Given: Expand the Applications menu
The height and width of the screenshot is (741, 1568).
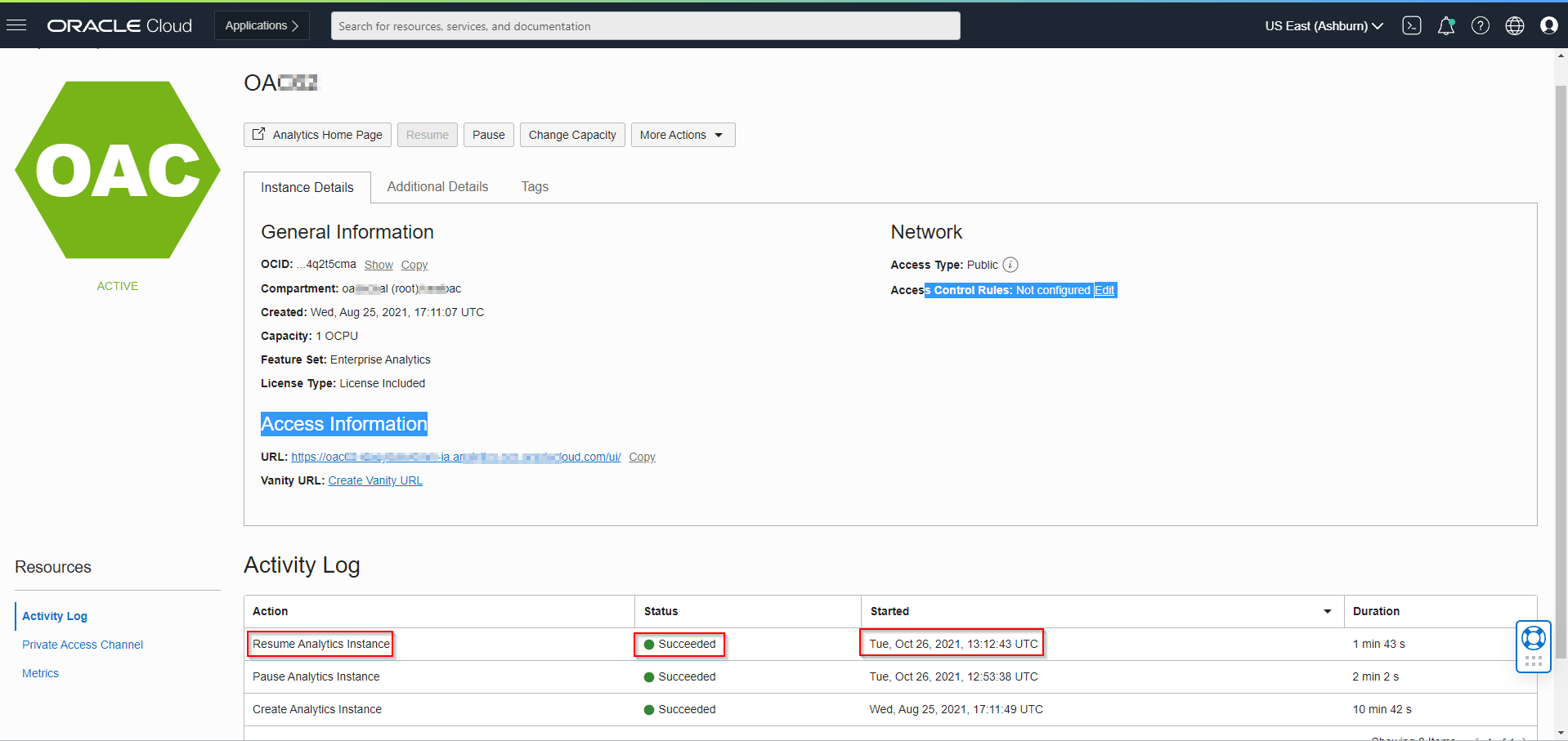Looking at the screenshot, I should tap(262, 25).
